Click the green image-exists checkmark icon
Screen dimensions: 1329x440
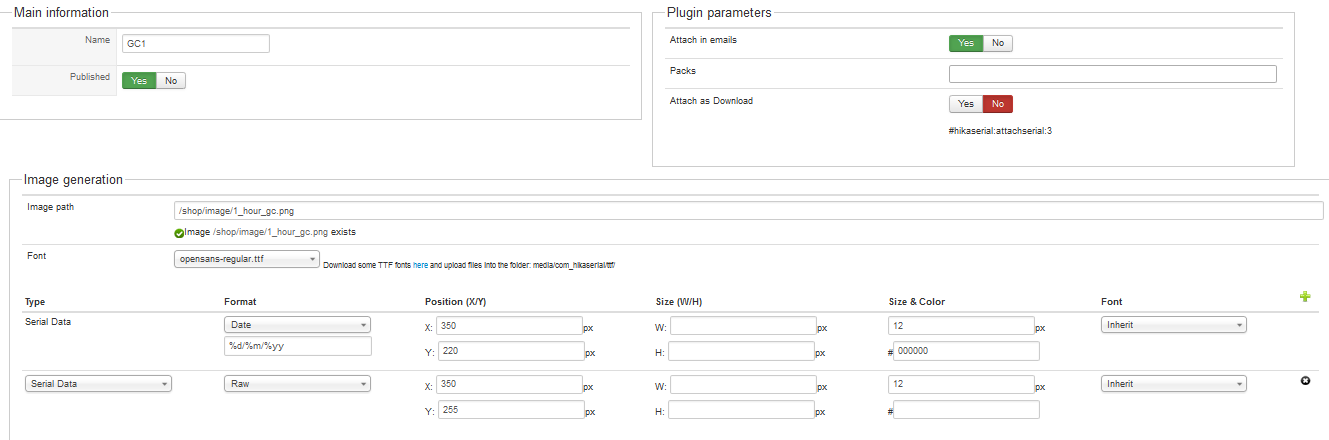click(x=179, y=233)
